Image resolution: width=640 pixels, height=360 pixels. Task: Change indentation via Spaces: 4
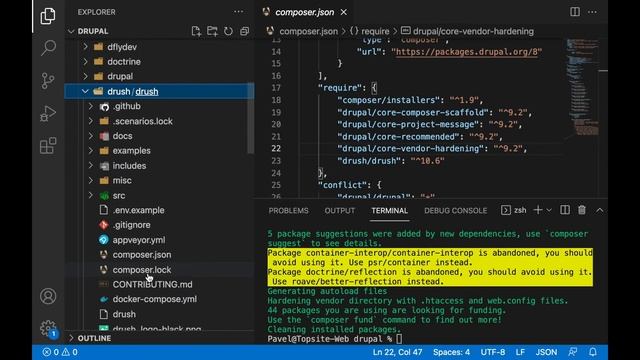point(451,352)
